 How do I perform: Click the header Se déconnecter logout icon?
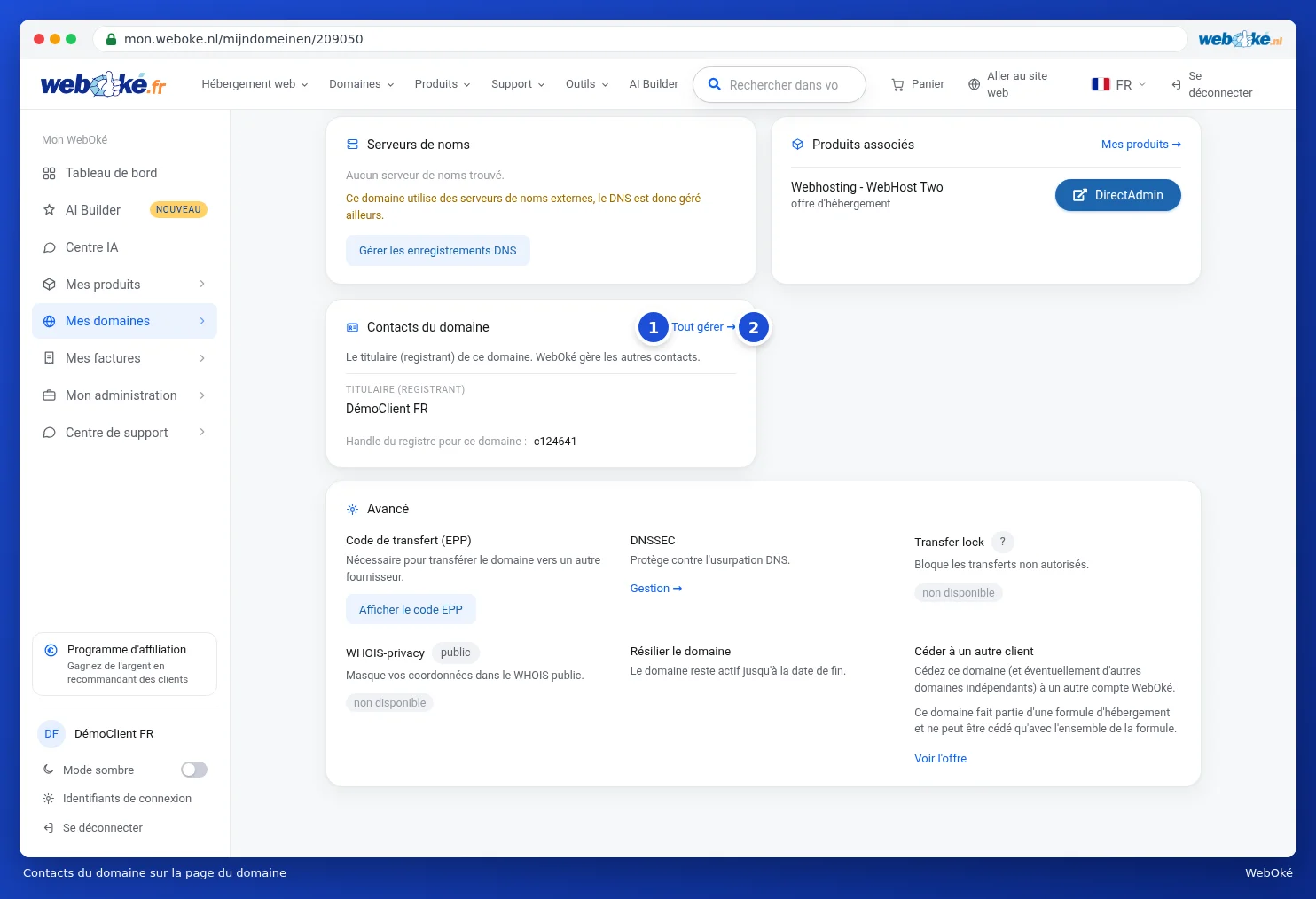click(x=1176, y=85)
